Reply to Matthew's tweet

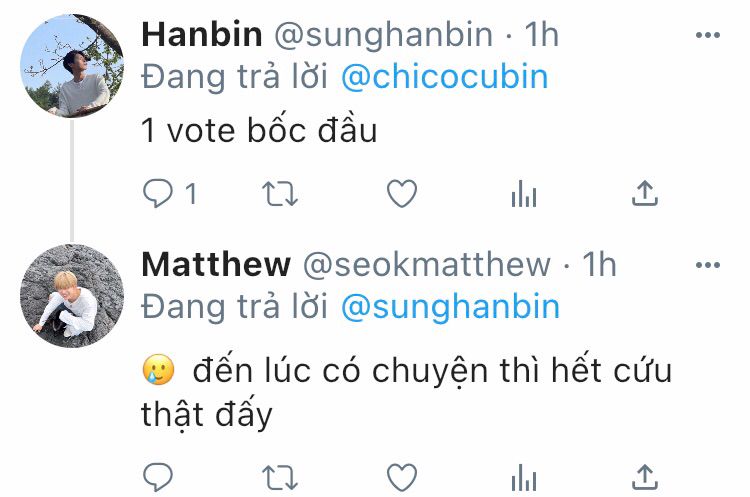coord(158,477)
